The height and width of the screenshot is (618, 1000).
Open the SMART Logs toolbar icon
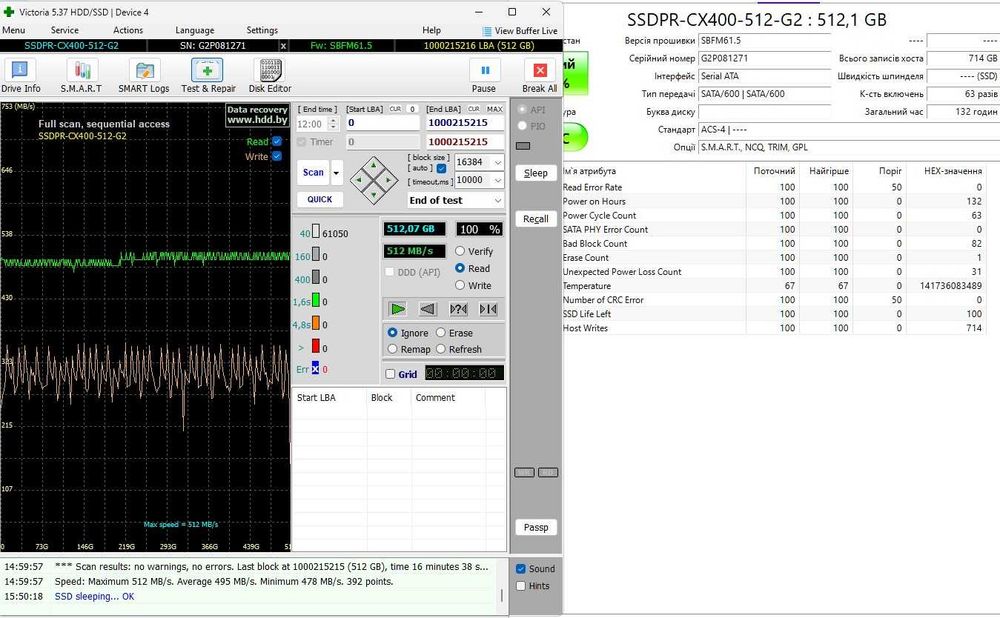click(144, 70)
